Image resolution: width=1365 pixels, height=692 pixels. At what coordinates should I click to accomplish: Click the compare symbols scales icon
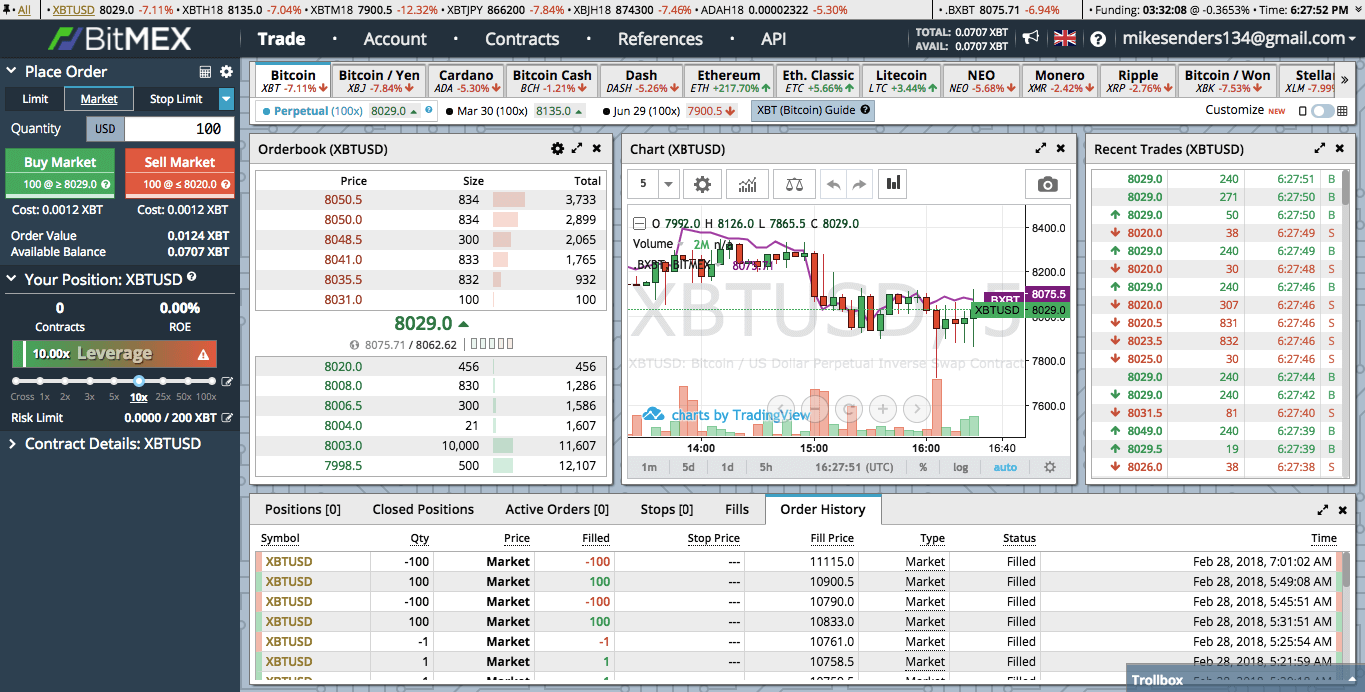pyautogui.click(x=794, y=184)
